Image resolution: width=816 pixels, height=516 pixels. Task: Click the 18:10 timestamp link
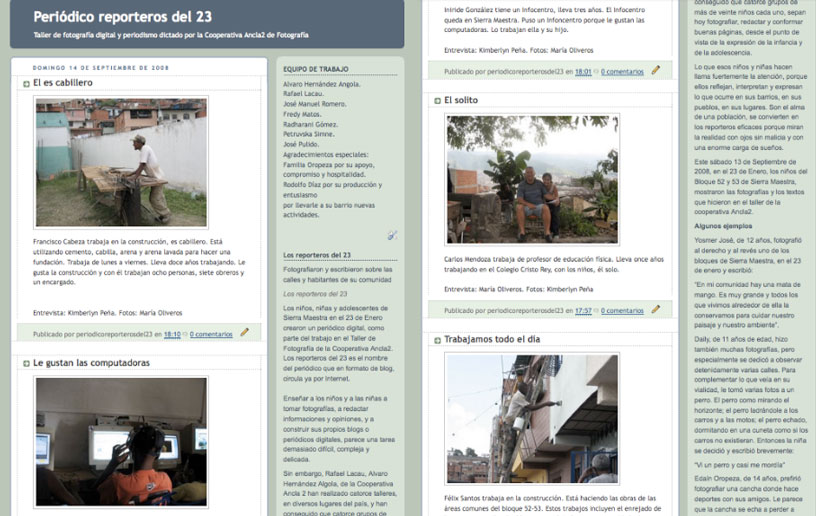(172, 334)
